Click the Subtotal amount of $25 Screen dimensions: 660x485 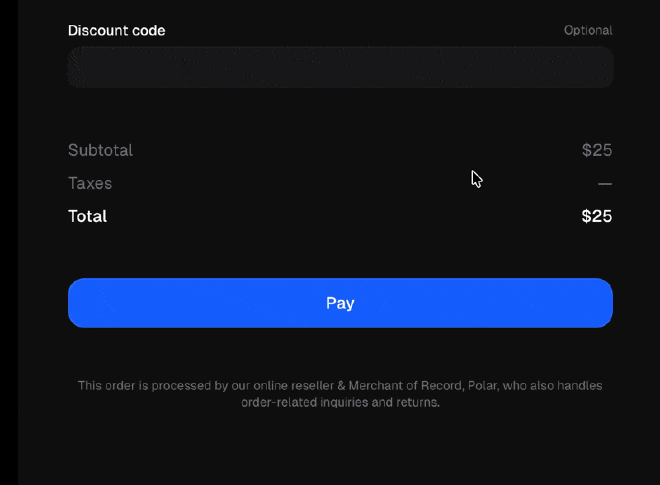tap(596, 150)
